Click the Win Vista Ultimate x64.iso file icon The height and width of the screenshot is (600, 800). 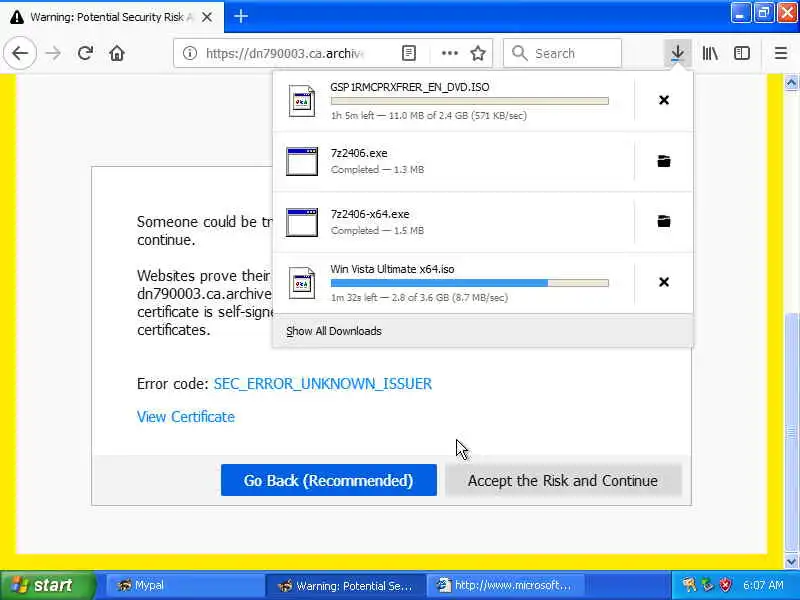pos(302,283)
